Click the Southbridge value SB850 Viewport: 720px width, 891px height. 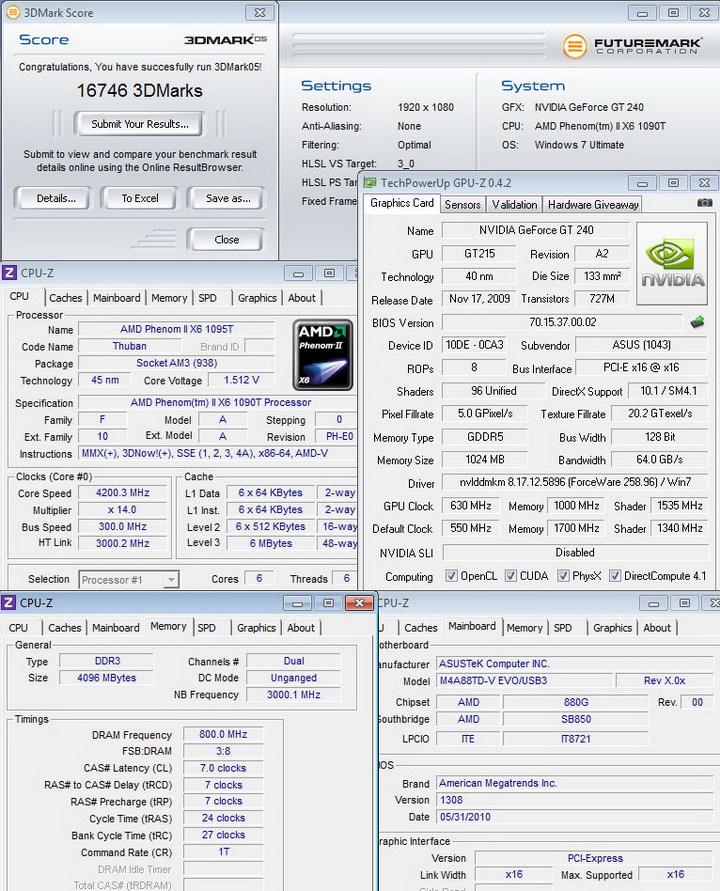575,719
